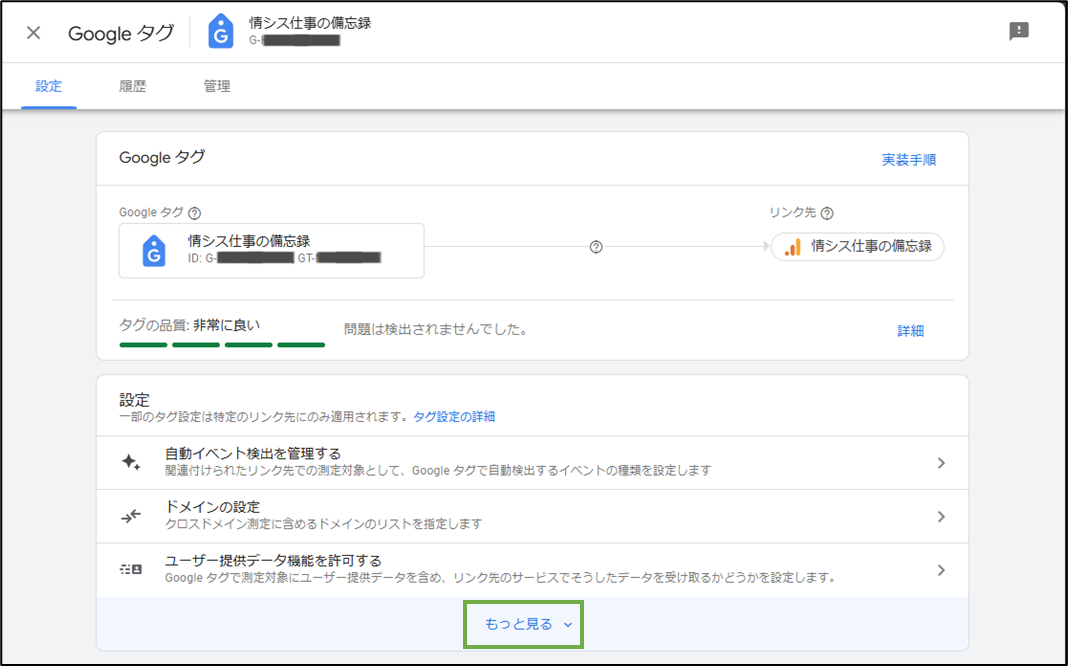The height and width of the screenshot is (666, 1068).
Task: Switch to the 管理 tab
Action: coord(217,86)
